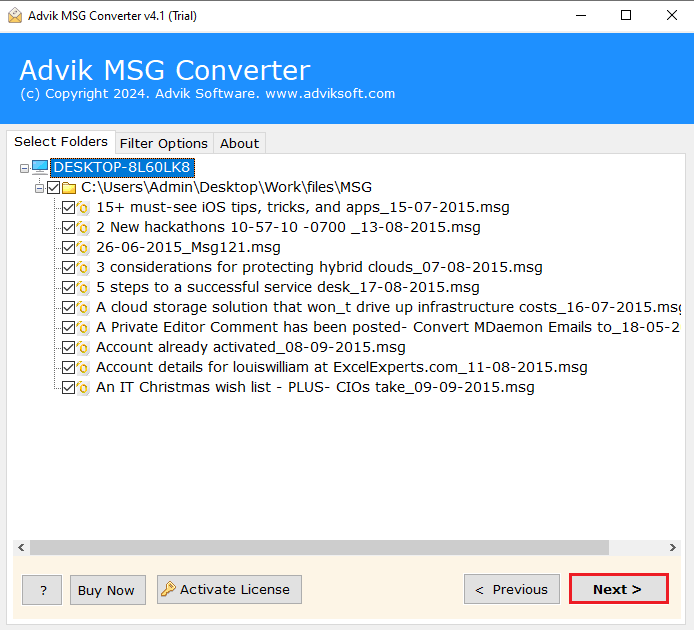This screenshot has height=630, width=694.
Task: Toggle checkbox for 3 considerations for protecting hybrid clouds
Action: (x=68, y=267)
